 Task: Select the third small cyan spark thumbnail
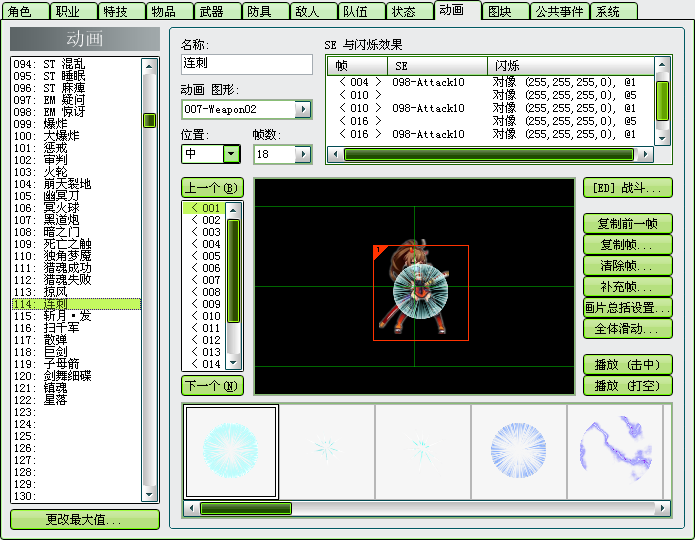[x=423, y=451]
